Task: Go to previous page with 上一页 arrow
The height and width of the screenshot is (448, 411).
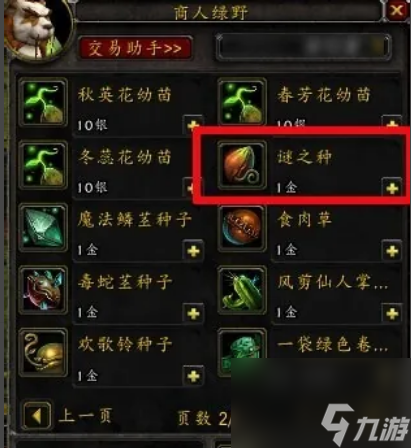Action: coord(37,416)
